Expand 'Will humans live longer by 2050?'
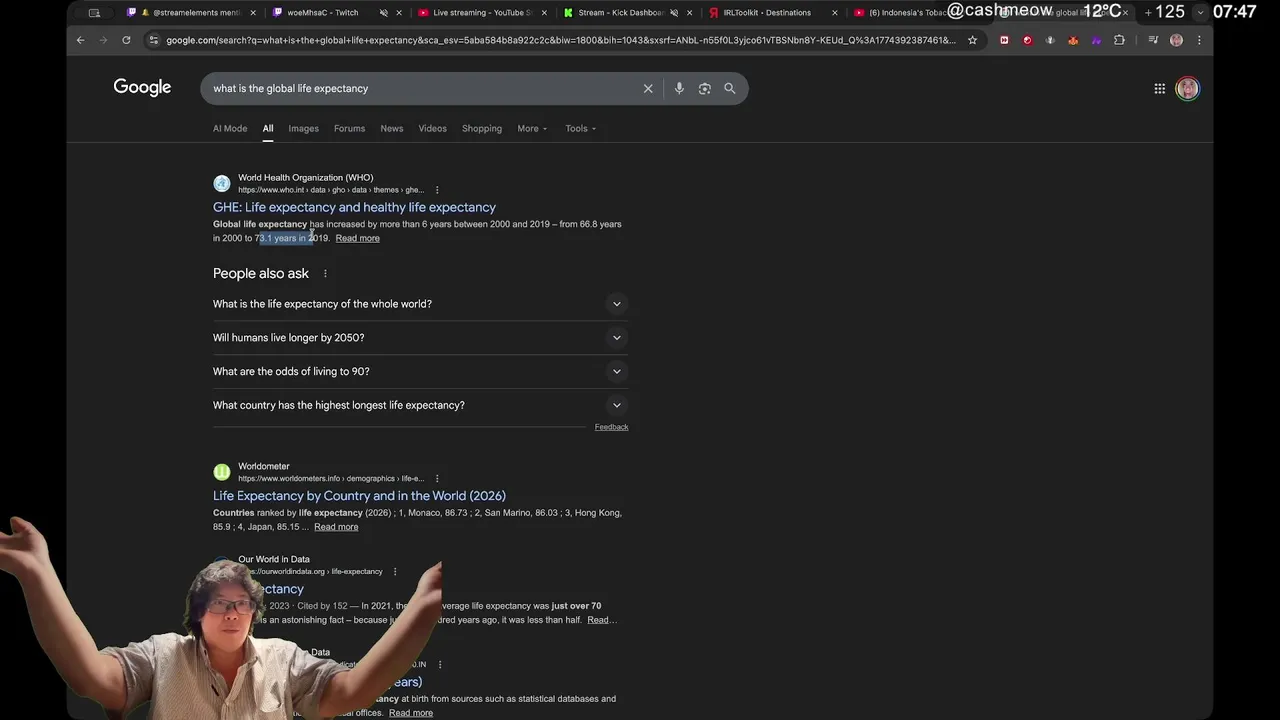Screen dimensions: 1280x720 (x=420, y=338)
